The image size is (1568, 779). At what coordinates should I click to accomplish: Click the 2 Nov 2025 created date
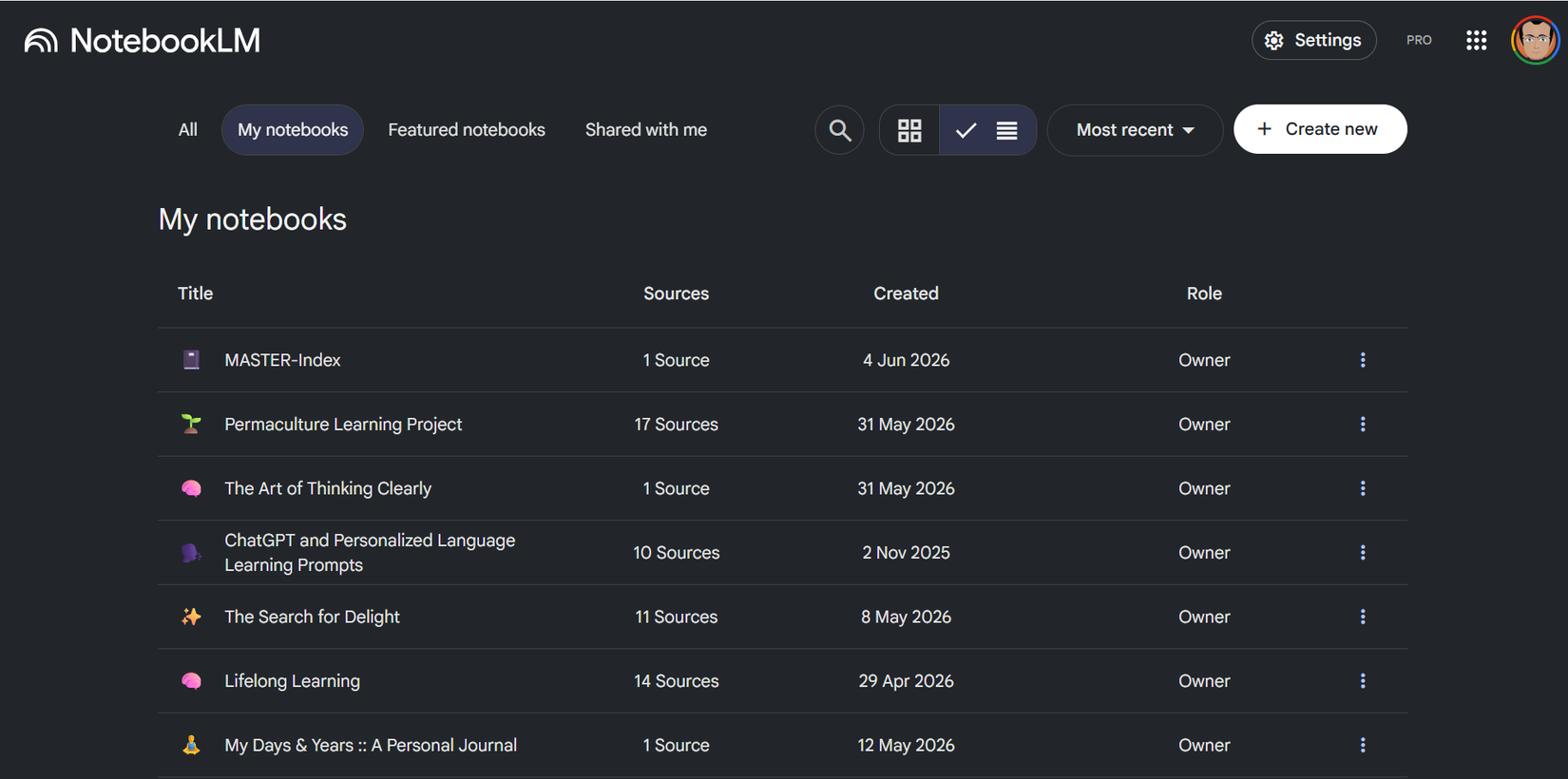[x=906, y=553]
